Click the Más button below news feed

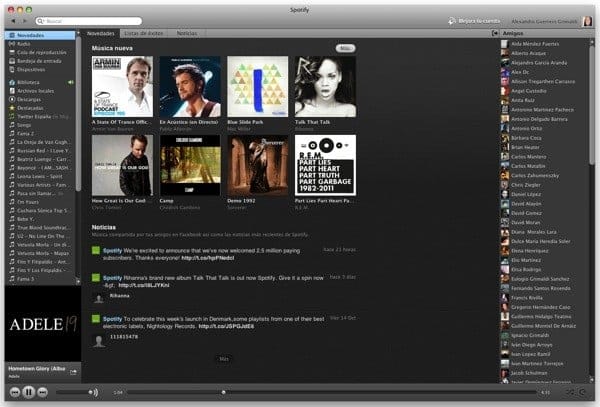pyautogui.click(x=224, y=359)
